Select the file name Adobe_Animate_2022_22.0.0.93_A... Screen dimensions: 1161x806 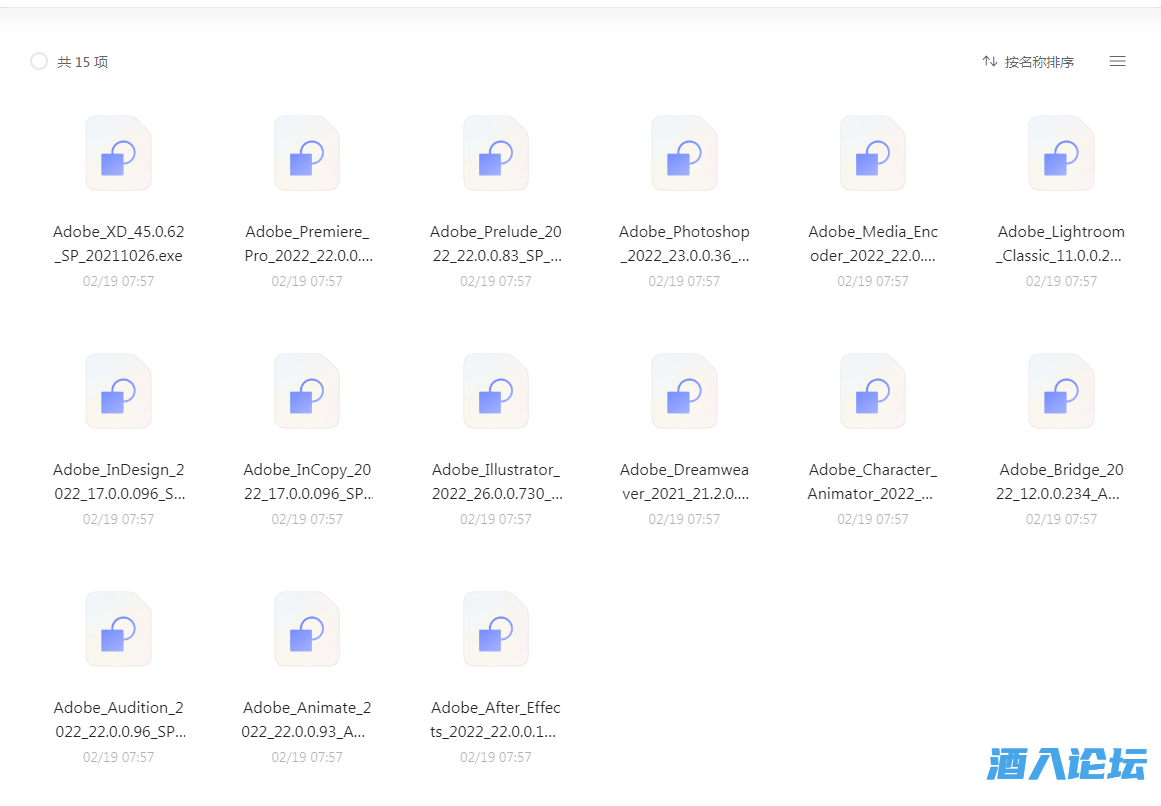(x=307, y=719)
